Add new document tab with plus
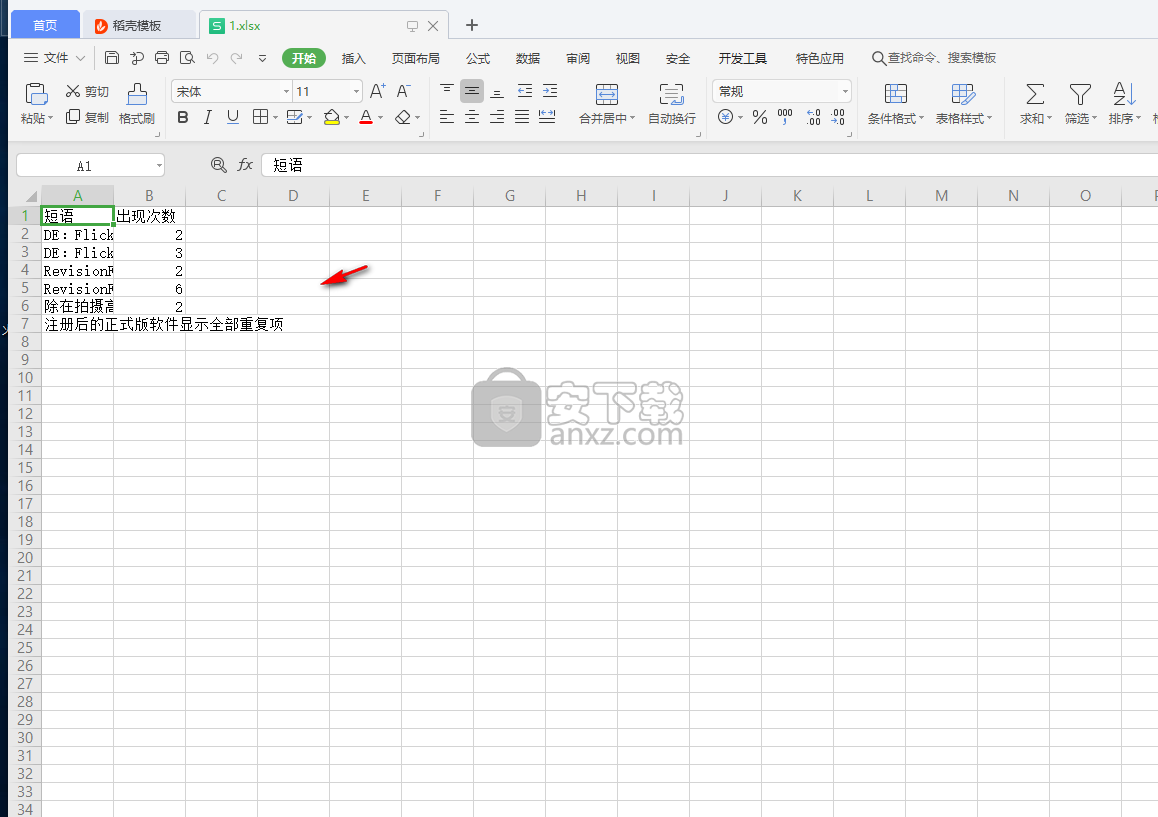 click(472, 25)
